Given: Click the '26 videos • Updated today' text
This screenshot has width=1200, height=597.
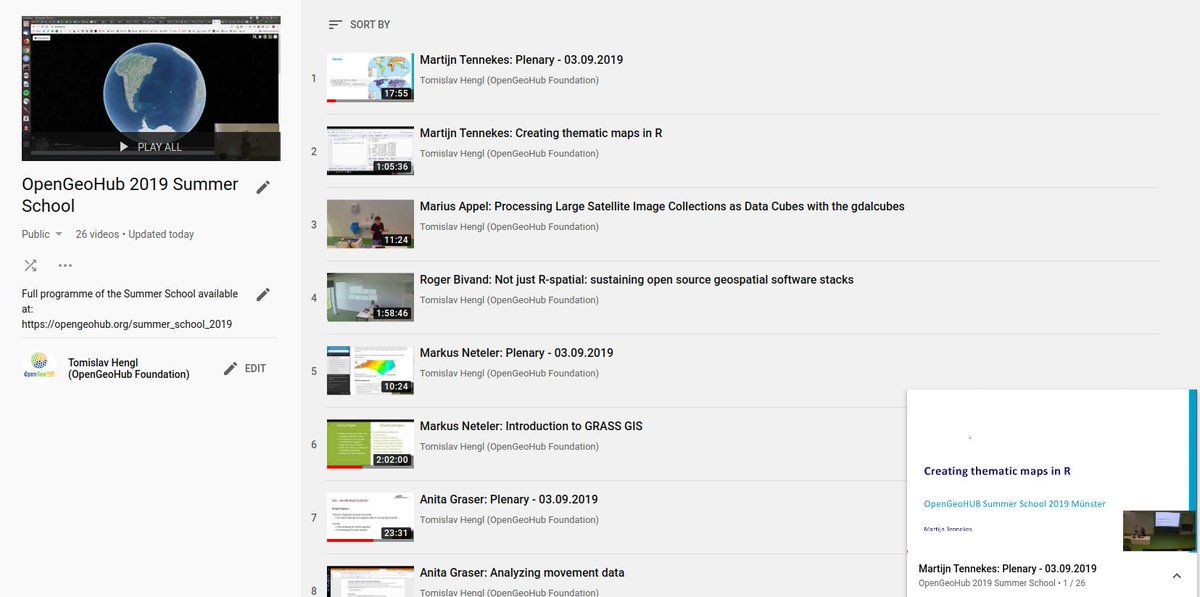Looking at the screenshot, I should coord(135,234).
